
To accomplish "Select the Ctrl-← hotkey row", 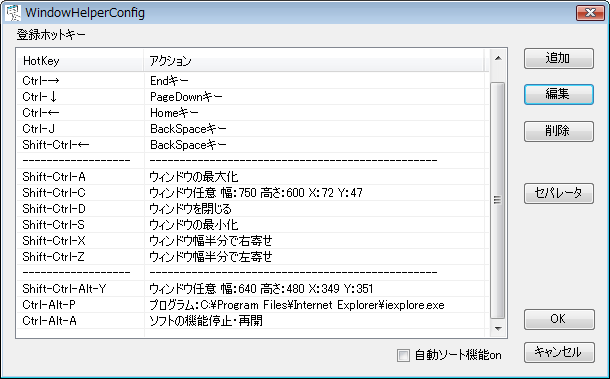I will click(252, 113).
